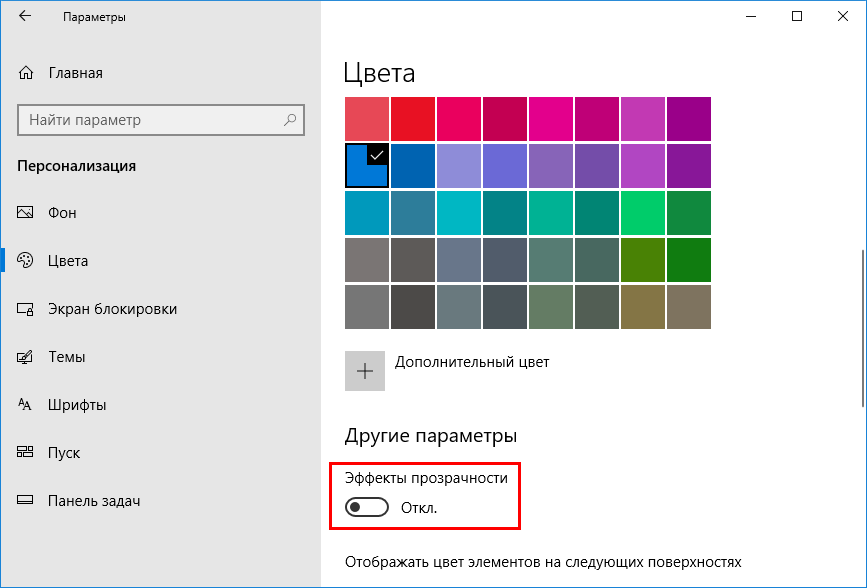Click the Пуск start icon
Screen dimensions: 867x588
click(x=26, y=453)
